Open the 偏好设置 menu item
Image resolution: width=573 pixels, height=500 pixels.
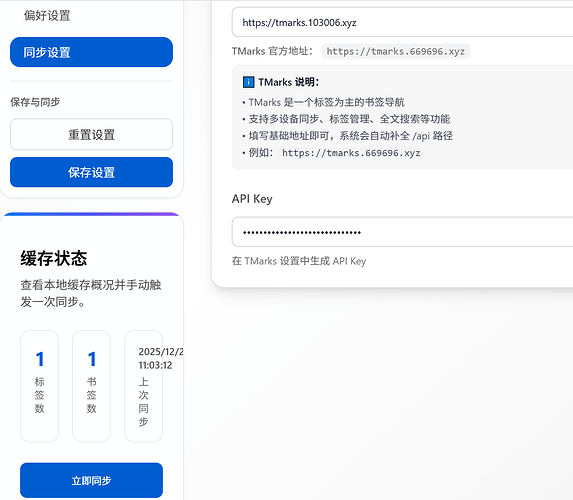(47, 16)
